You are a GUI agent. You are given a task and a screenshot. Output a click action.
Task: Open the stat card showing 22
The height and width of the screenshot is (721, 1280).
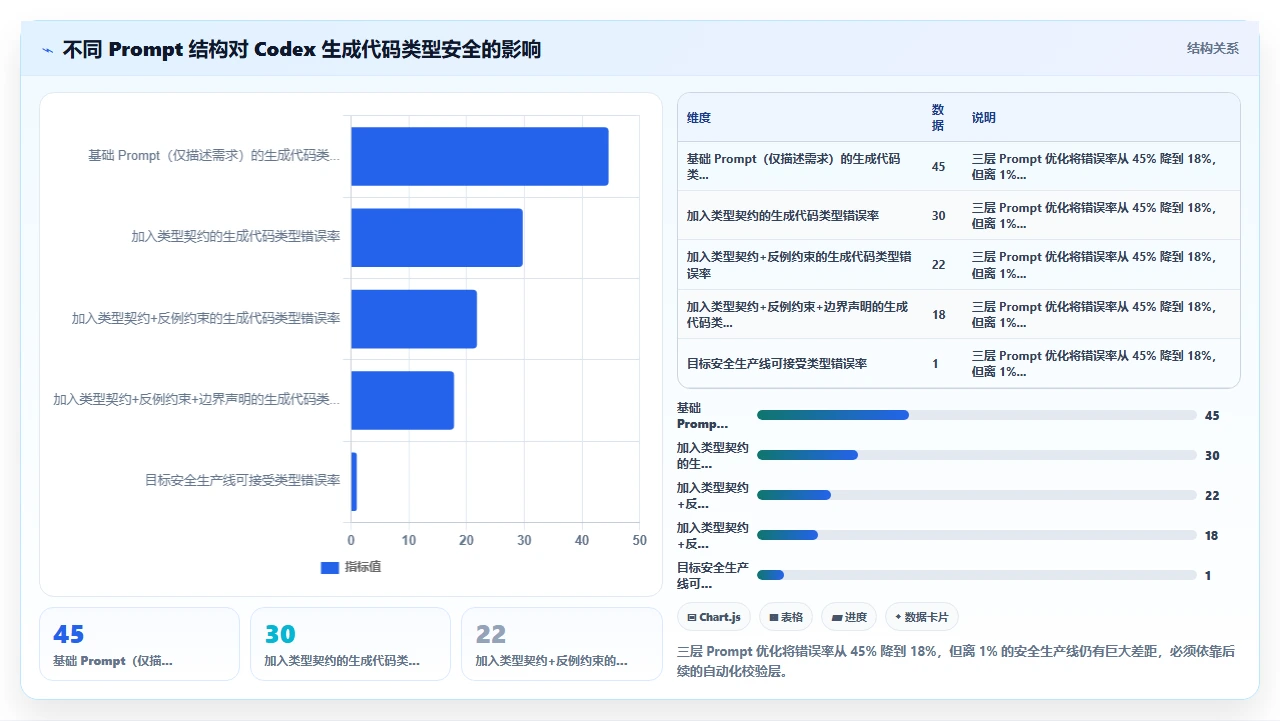[x=561, y=644]
